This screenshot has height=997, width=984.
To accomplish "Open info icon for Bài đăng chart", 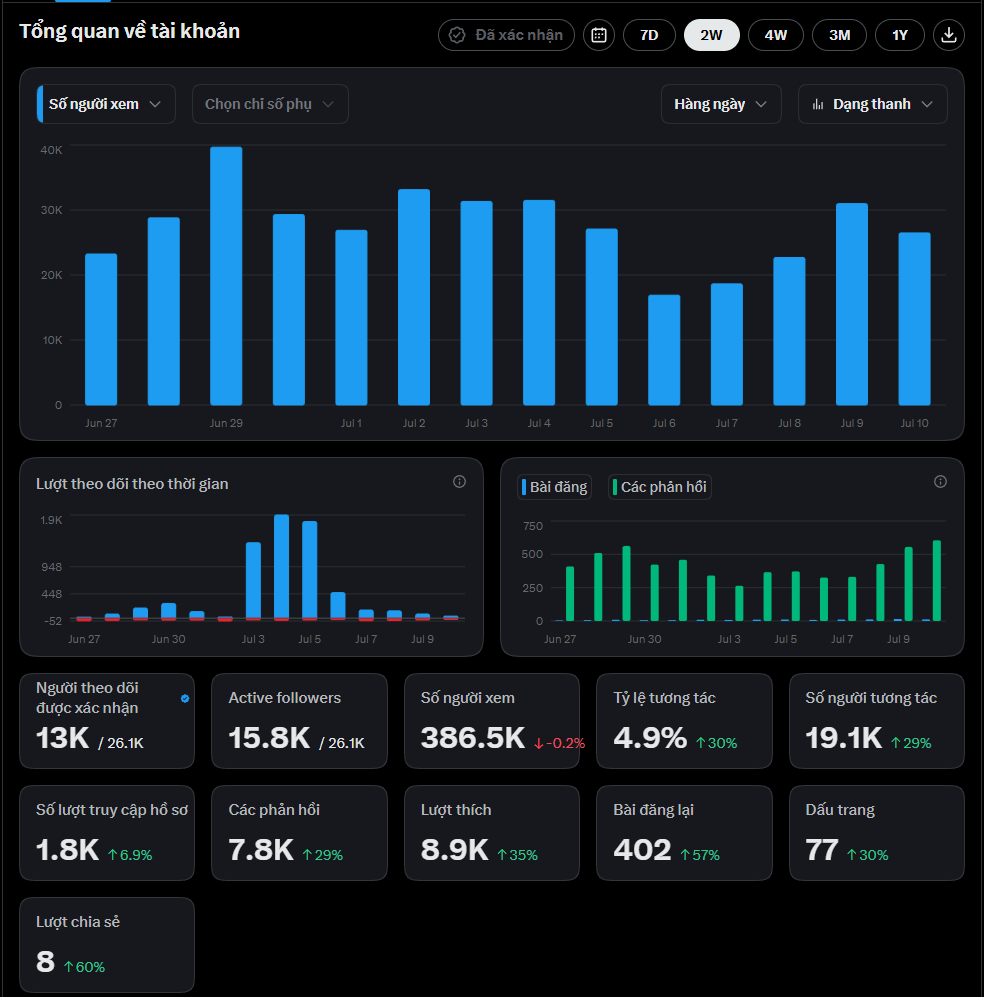I will (x=940, y=482).
